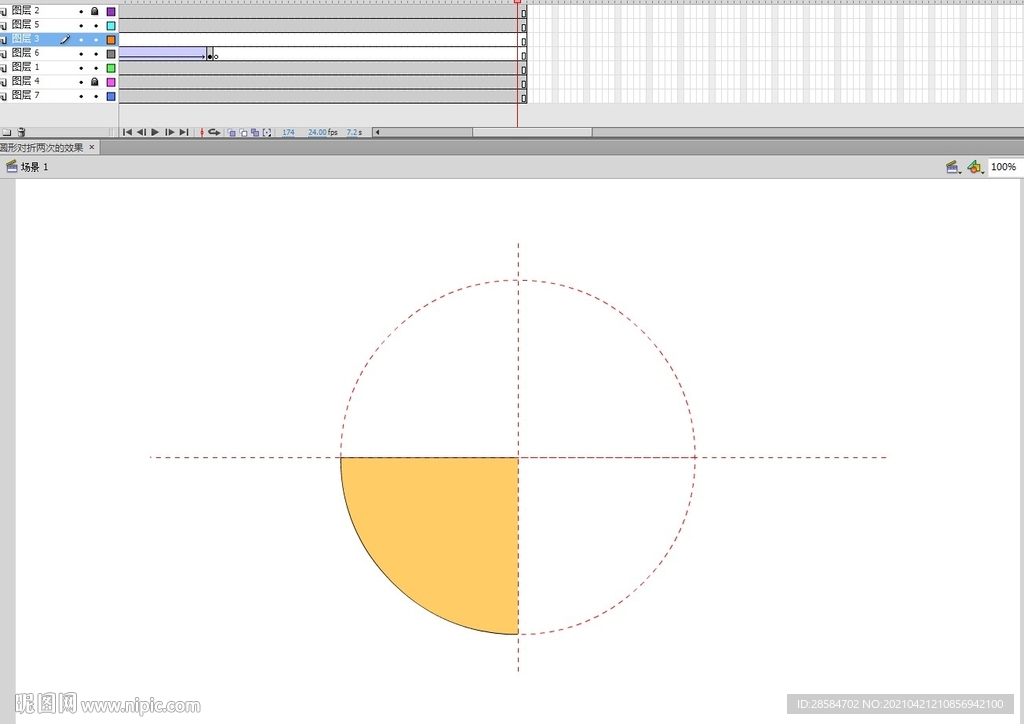Select the keyframe in 图层 6 timeline
Screen dimensions: 1024x724
(x=210, y=56)
